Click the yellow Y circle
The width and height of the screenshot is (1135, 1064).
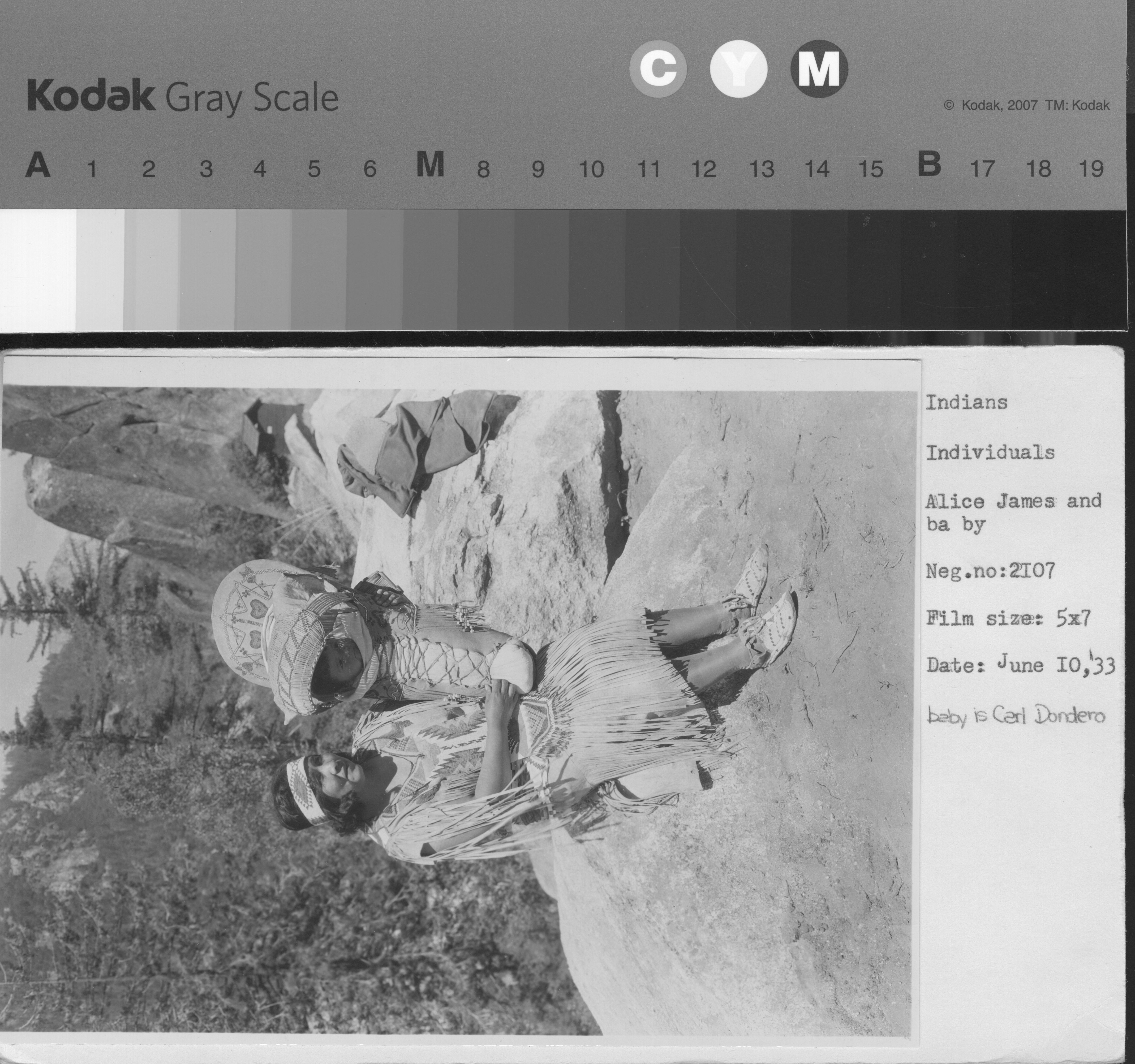tap(738, 69)
